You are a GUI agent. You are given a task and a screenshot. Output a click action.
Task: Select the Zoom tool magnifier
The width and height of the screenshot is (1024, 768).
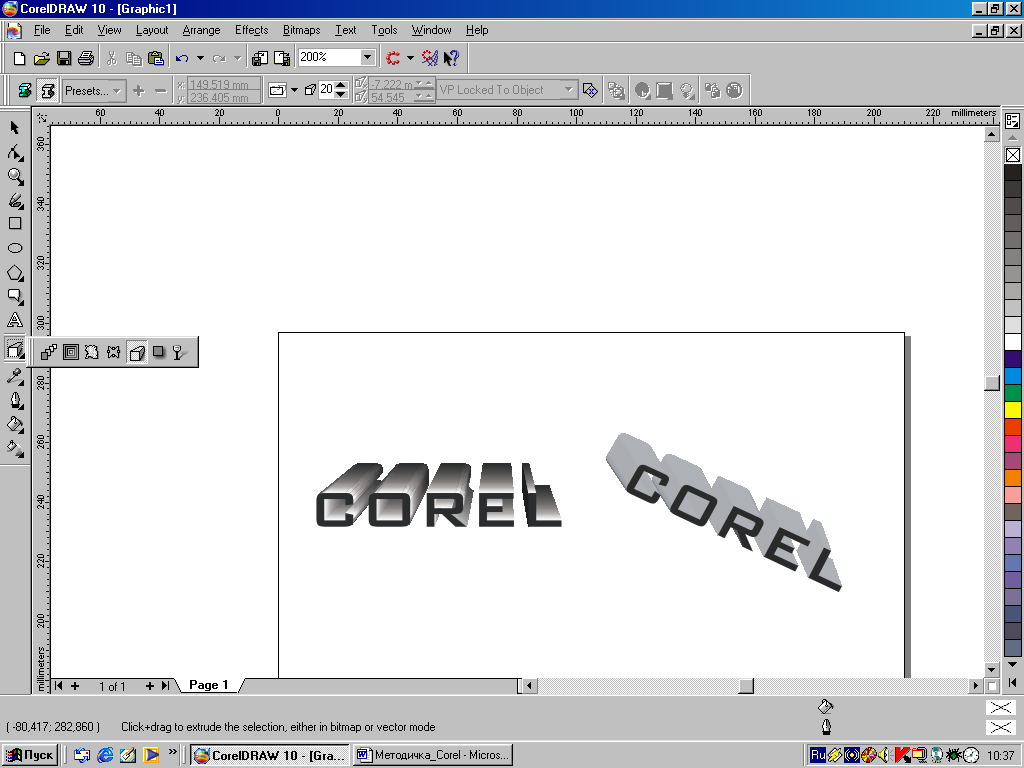click(x=15, y=176)
